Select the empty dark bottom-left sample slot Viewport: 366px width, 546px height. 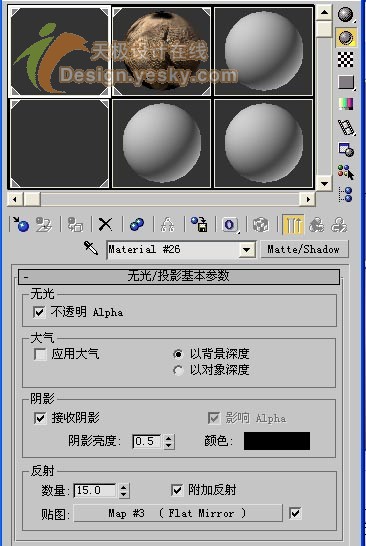coord(59,143)
